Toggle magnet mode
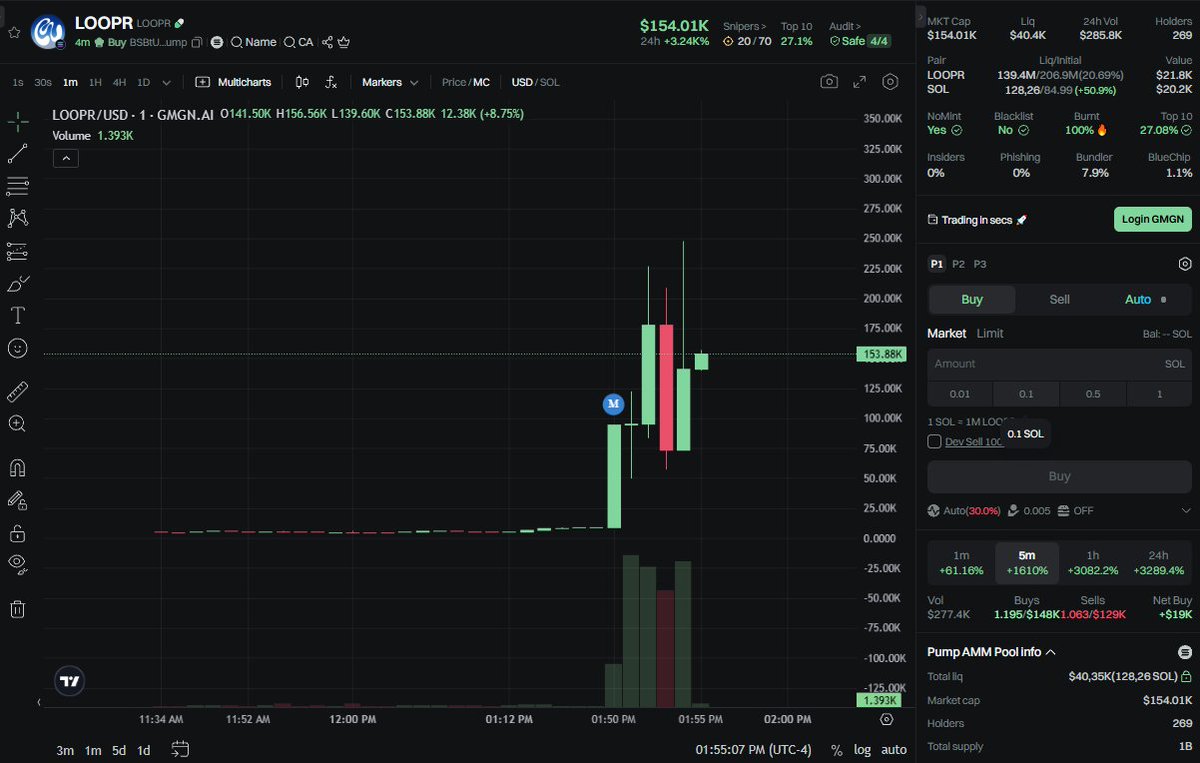The image size is (1200, 763). pyautogui.click(x=18, y=467)
